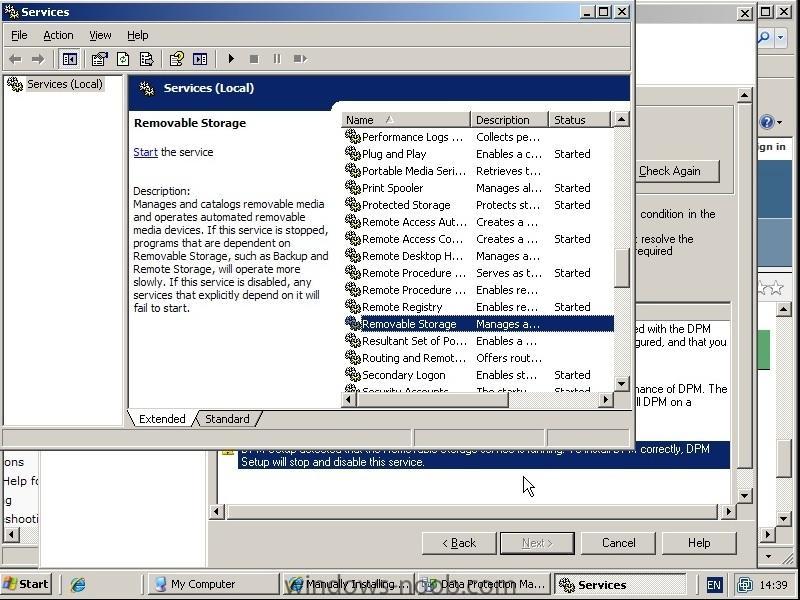Click the Back button in DPM Setup
This screenshot has height=600, width=800.
pos(459,543)
